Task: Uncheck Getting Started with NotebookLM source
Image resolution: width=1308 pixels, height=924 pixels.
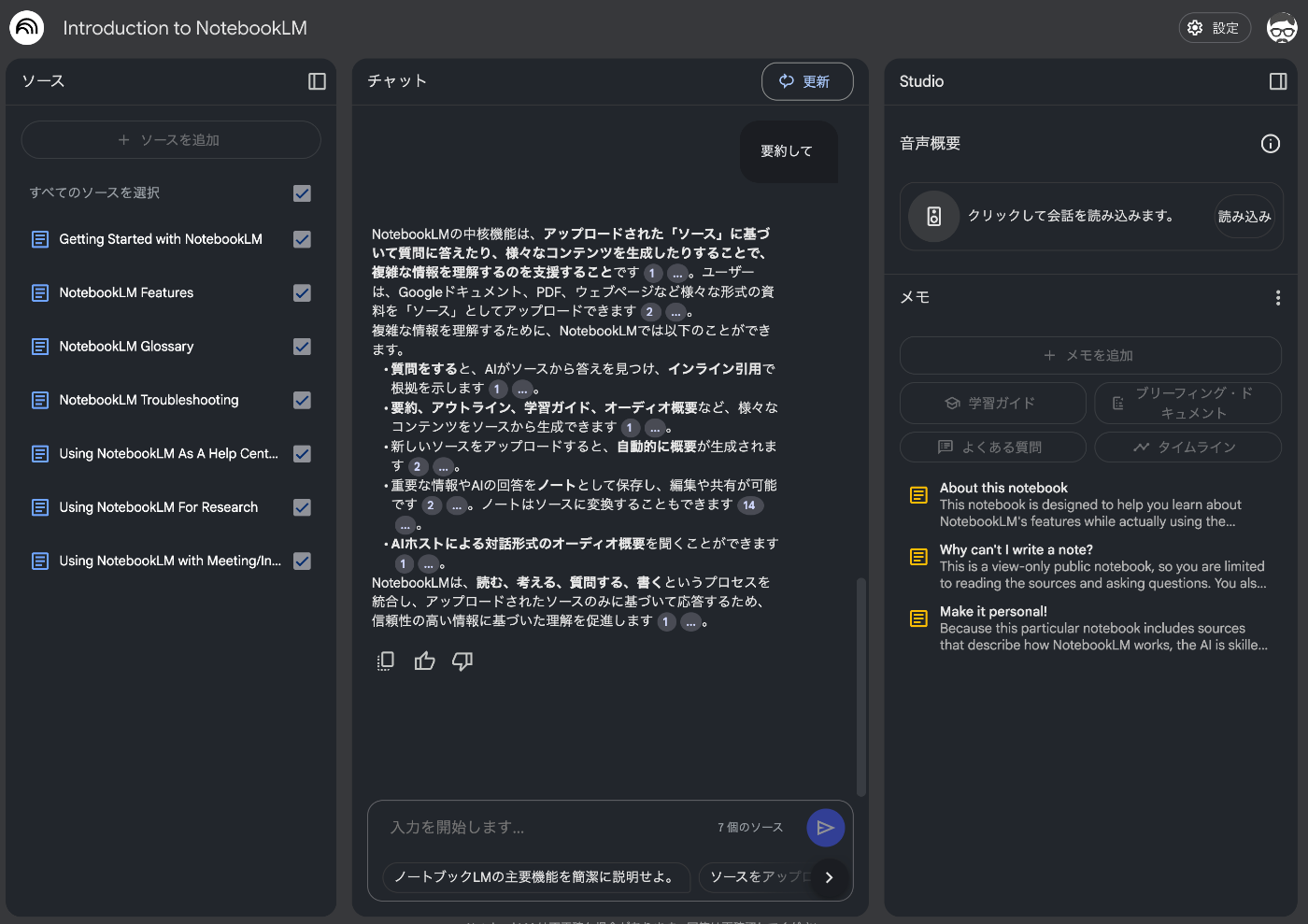Action: click(302, 239)
